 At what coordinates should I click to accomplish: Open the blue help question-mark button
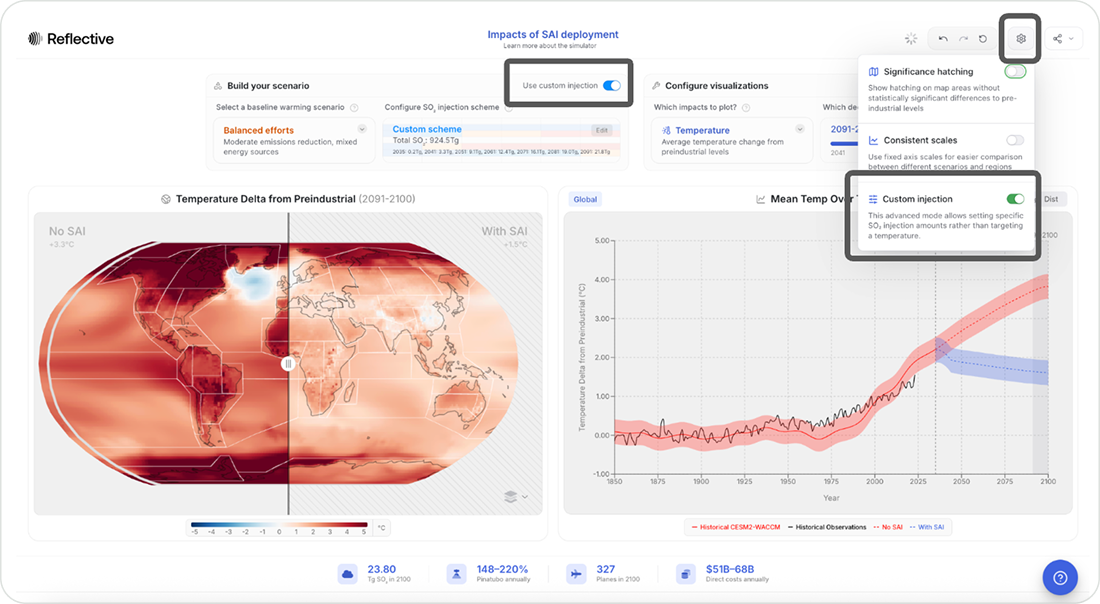pos(1060,577)
